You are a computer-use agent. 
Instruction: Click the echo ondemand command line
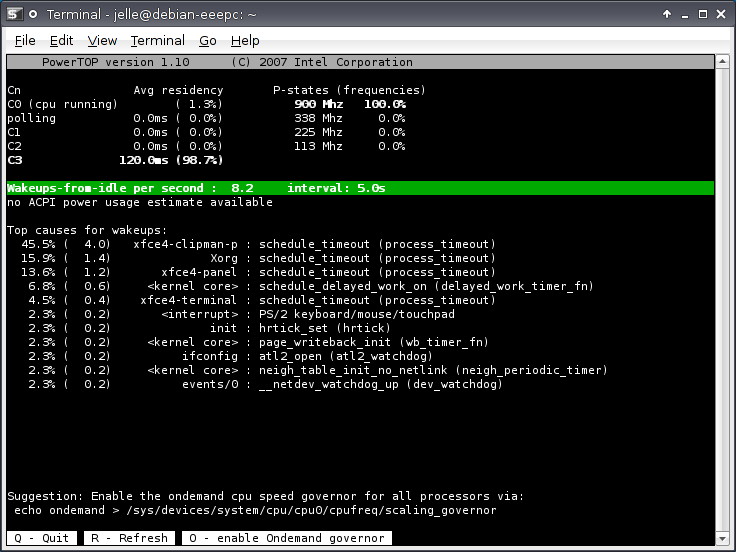[255, 510]
